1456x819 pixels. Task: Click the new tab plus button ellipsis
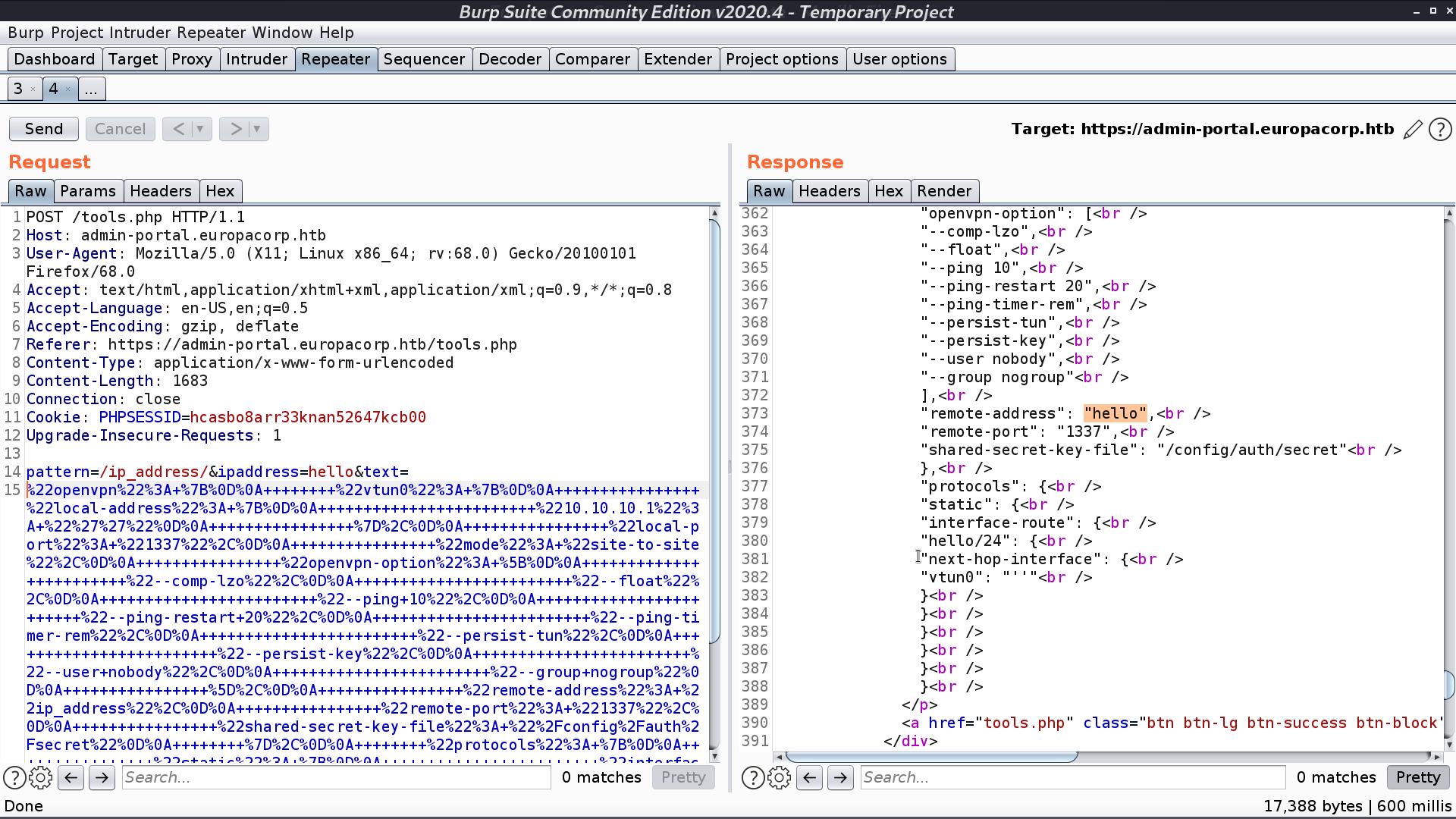[91, 89]
